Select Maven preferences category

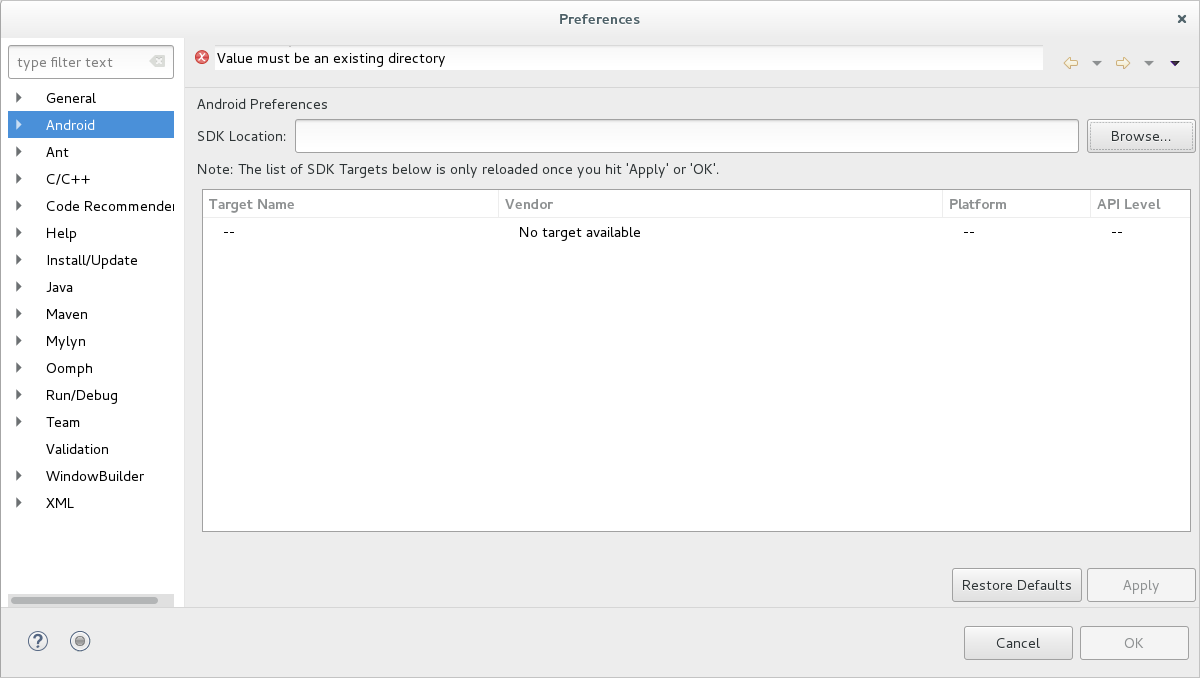pyautogui.click(x=67, y=314)
